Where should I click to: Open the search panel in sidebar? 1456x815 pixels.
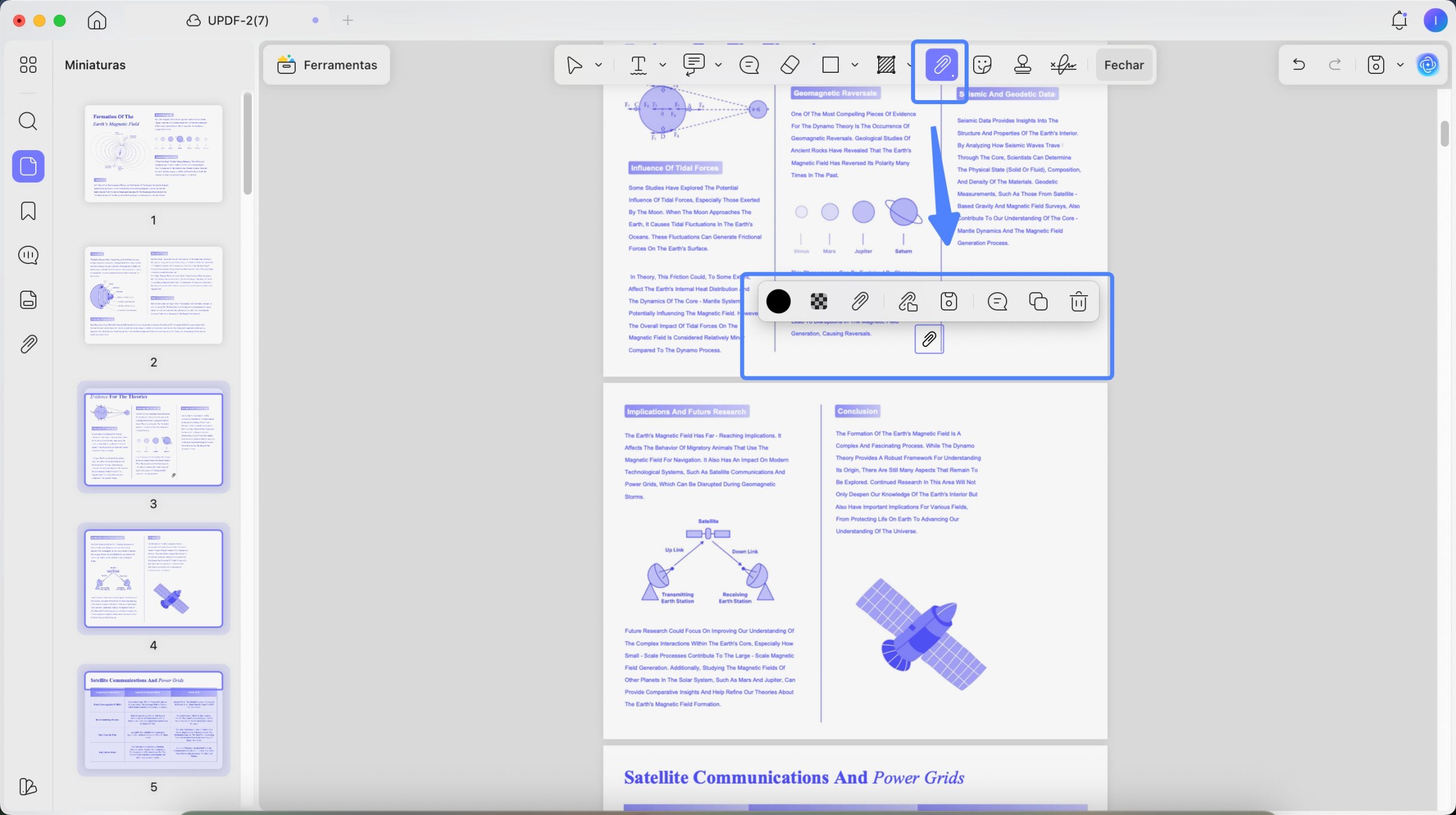click(x=28, y=121)
